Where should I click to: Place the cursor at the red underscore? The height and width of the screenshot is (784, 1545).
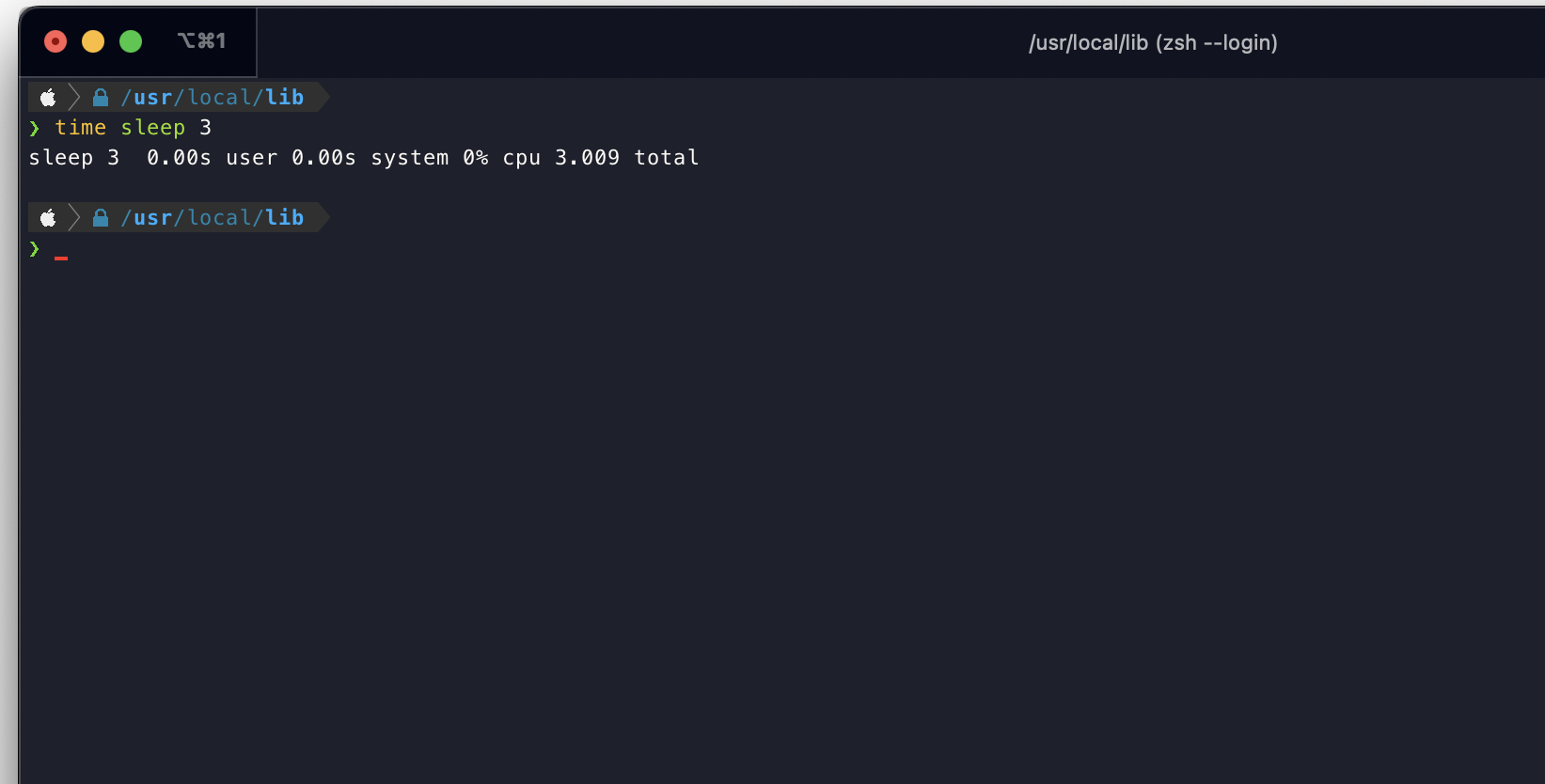tap(61, 256)
